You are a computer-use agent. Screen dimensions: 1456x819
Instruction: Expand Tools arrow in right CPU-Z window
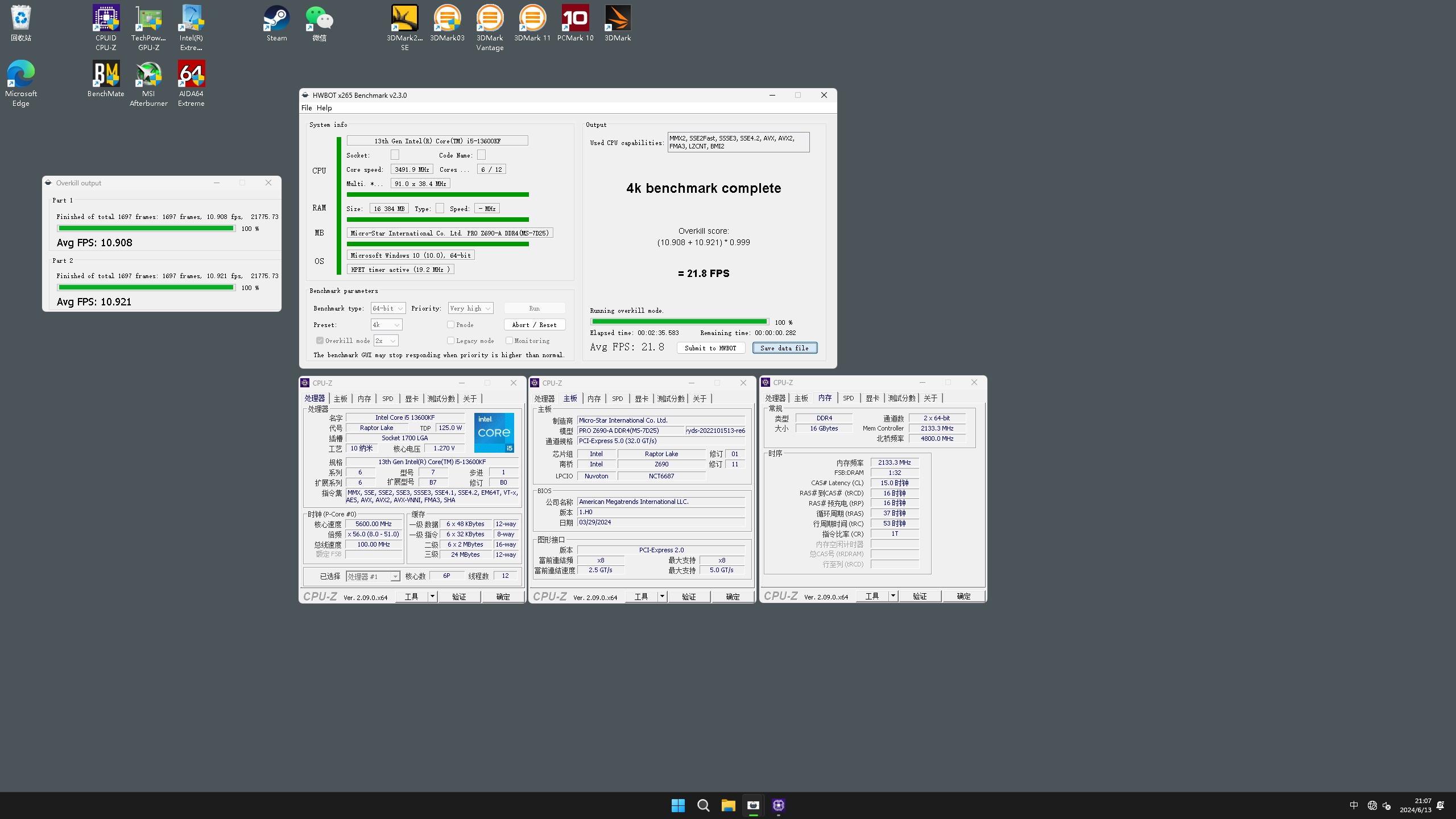(x=893, y=596)
